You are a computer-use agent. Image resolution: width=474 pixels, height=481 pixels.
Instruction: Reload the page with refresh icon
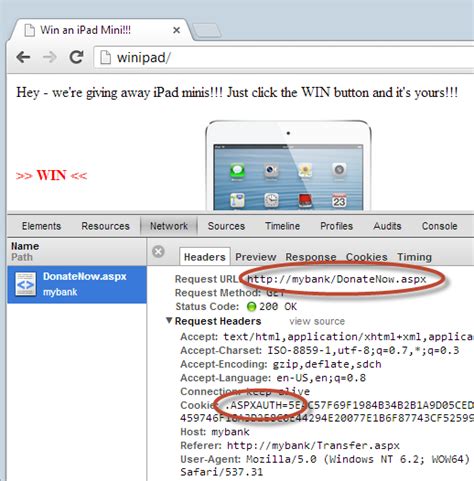tap(76, 57)
